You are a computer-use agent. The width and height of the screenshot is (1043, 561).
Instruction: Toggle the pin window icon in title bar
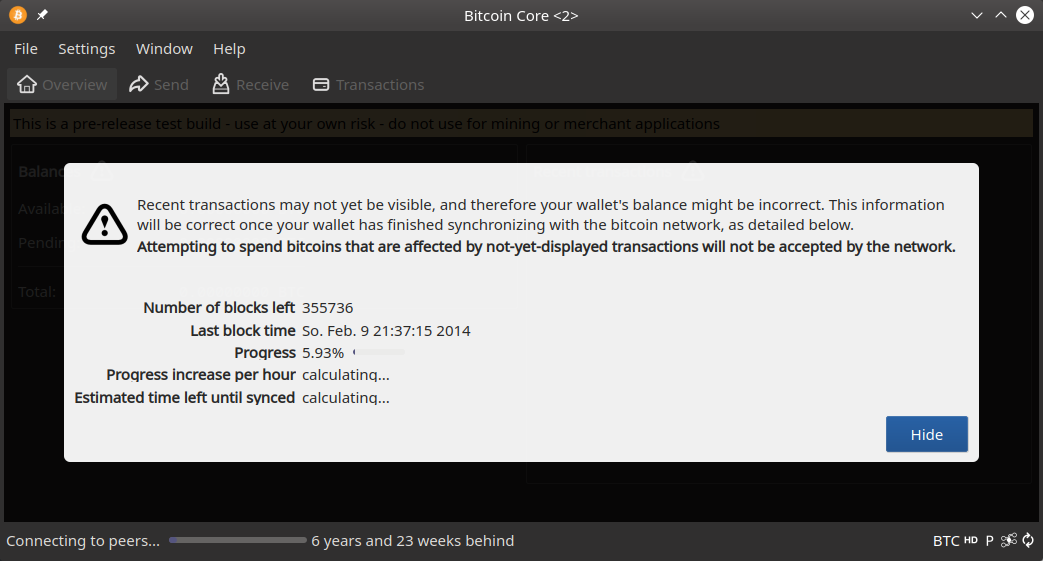(42, 15)
